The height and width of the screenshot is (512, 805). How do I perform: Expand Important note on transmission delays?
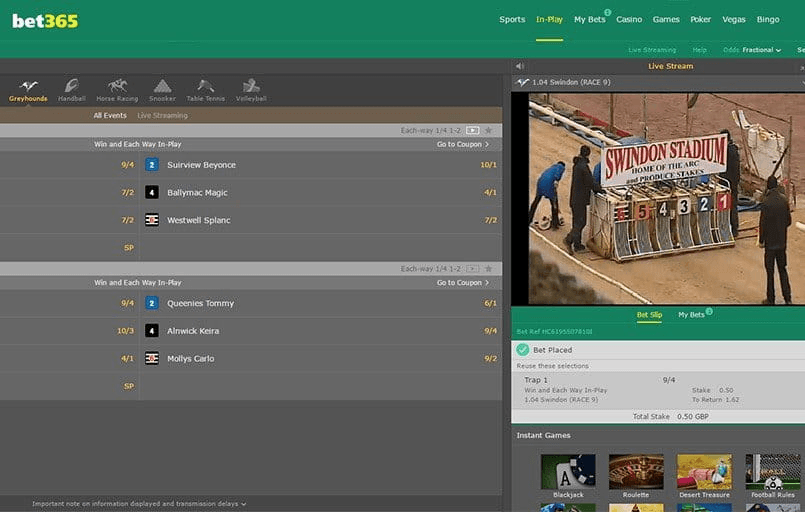point(139,504)
